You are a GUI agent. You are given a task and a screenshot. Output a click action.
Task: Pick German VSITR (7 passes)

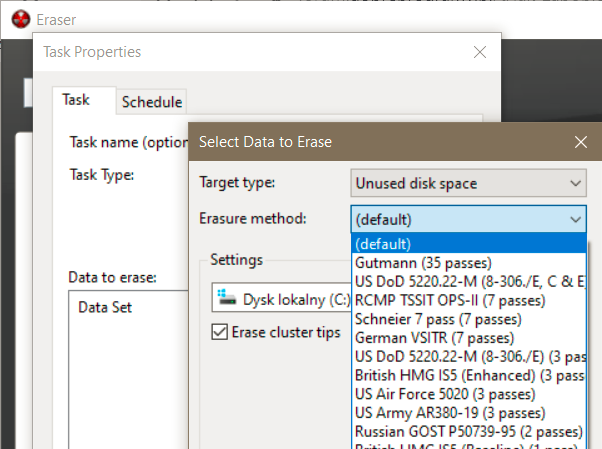[x=469, y=338]
